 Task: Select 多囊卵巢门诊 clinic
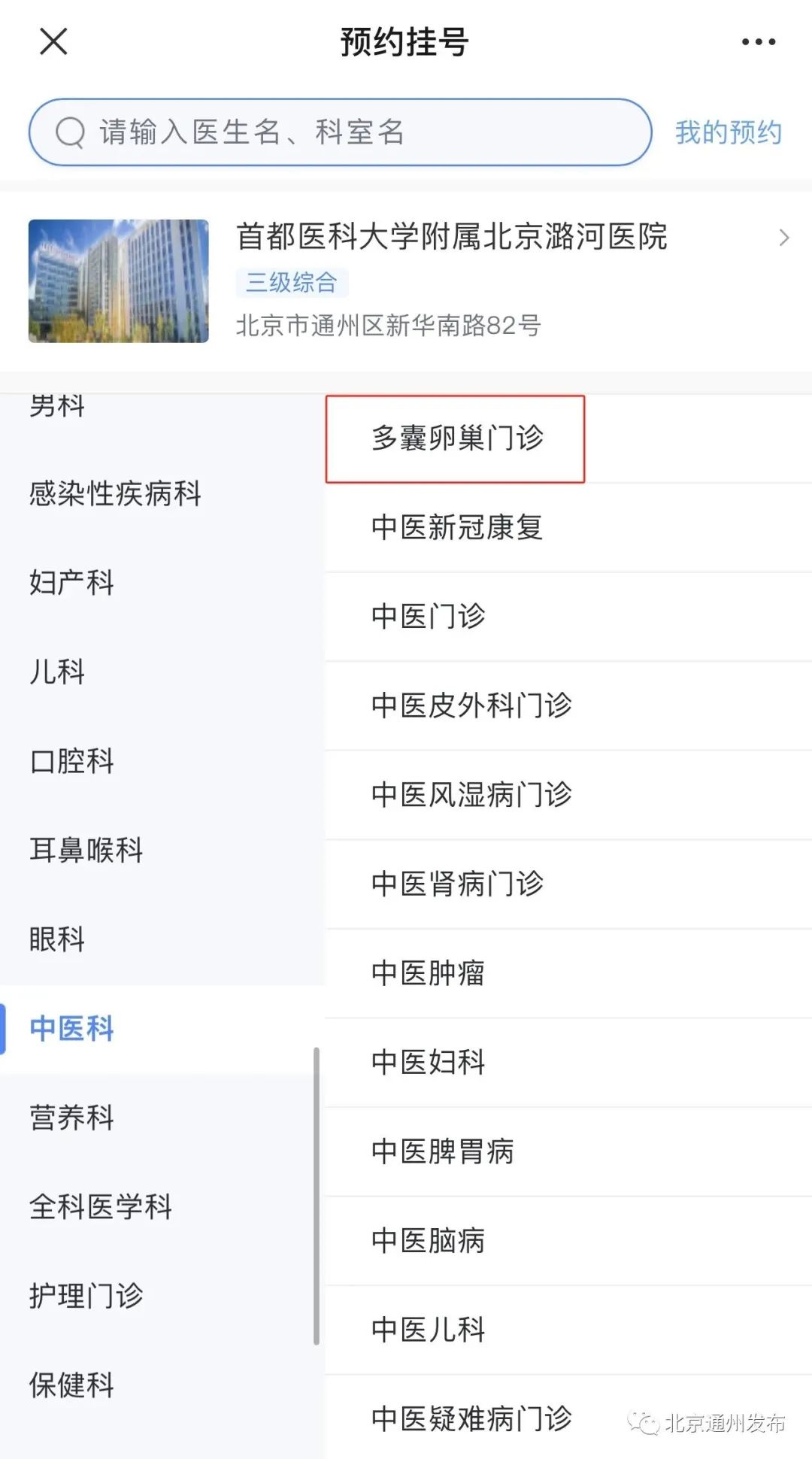(456, 438)
